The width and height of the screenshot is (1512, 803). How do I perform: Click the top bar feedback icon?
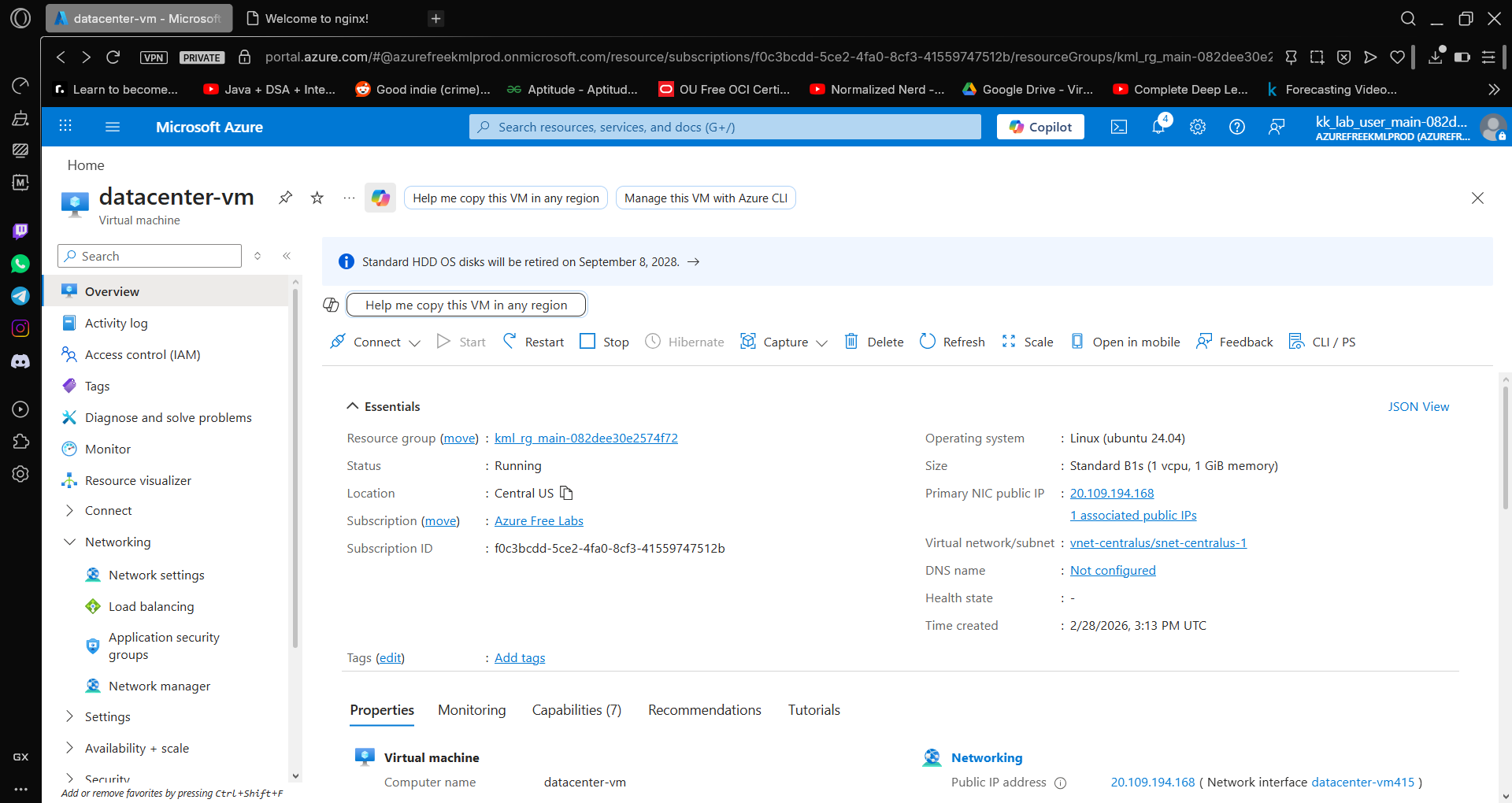pyautogui.click(x=1277, y=127)
